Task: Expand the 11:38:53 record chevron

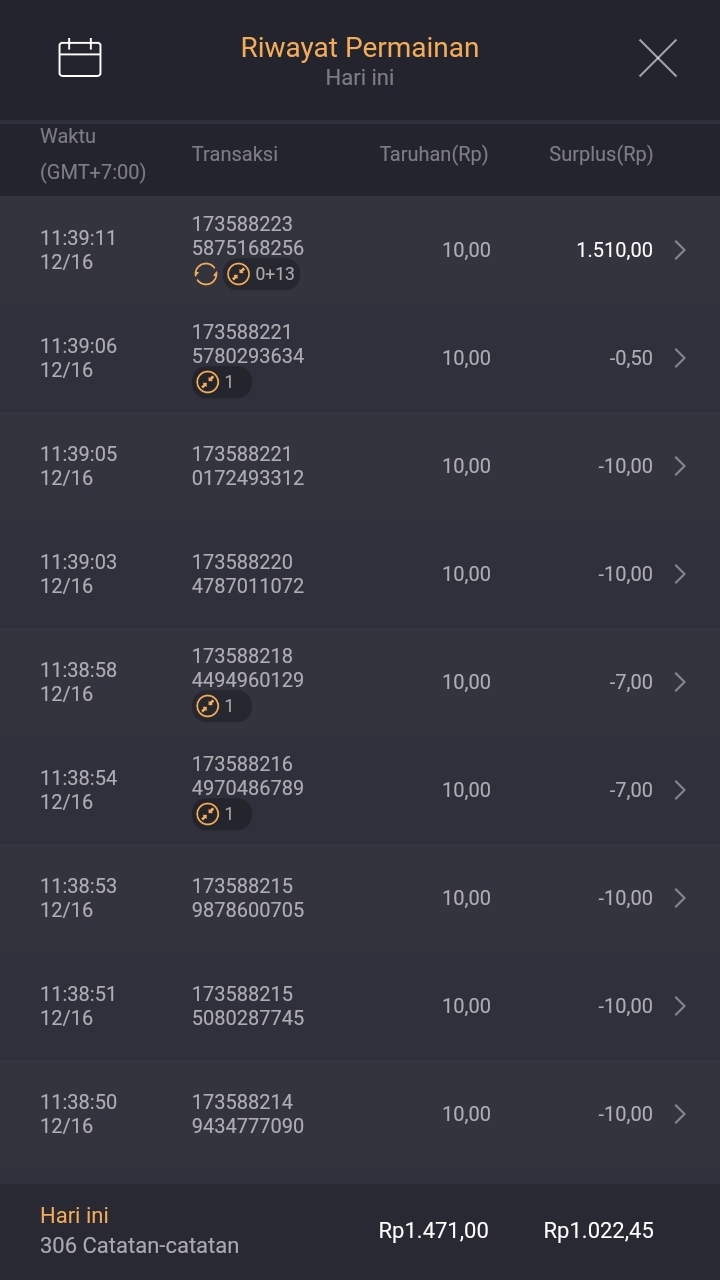Action: pyautogui.click(x=680, y=898)
